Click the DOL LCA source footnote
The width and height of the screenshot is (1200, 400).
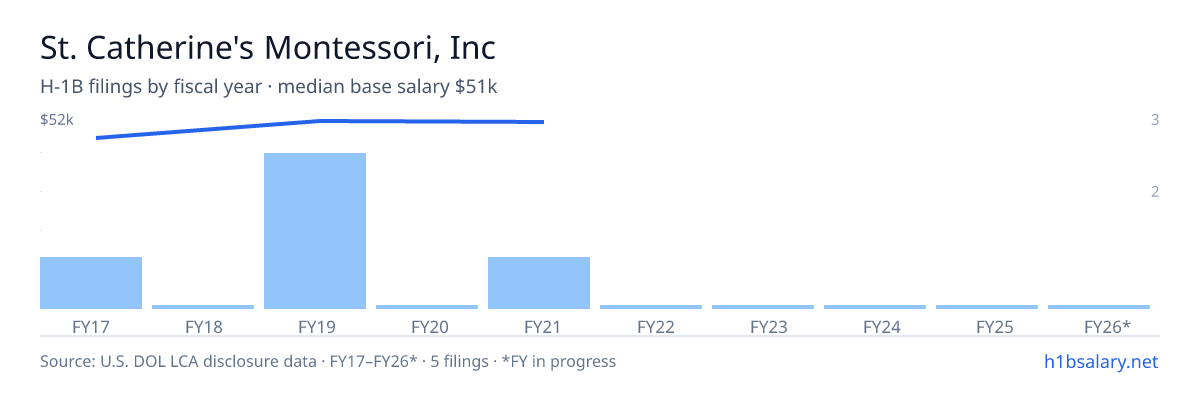click(328, 361)
